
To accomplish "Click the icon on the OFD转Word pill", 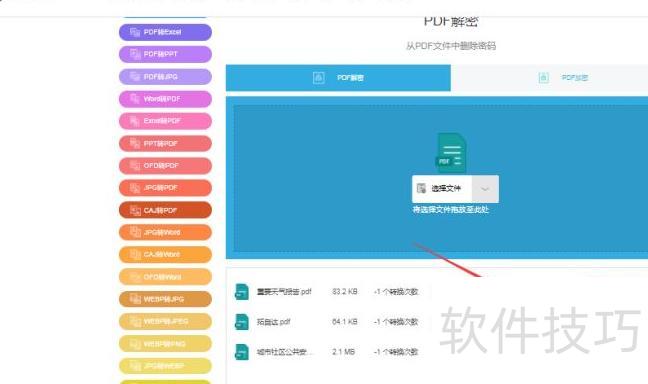I will [135, 277].
